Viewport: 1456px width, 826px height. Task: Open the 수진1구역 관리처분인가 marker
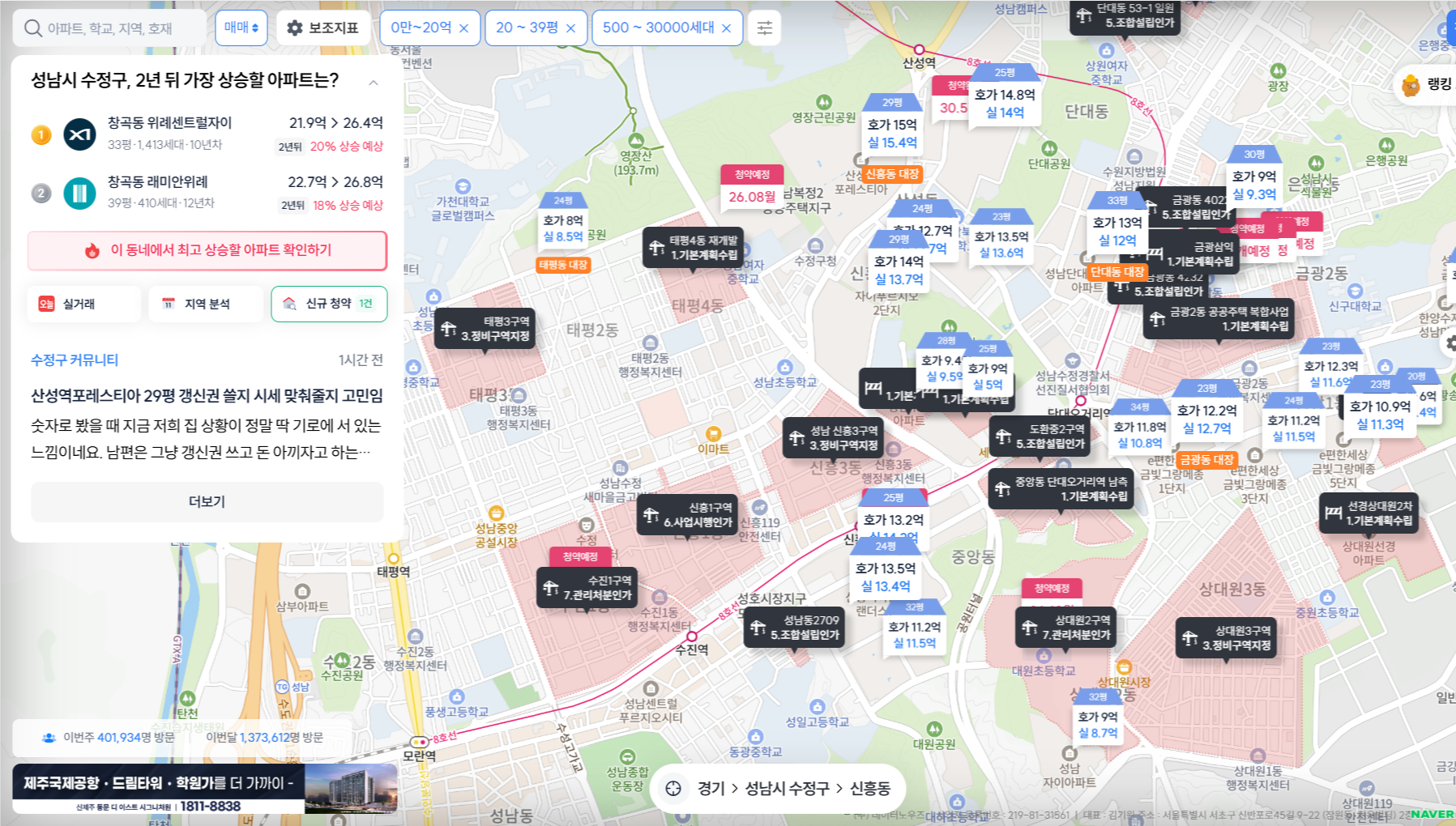(x=587, y=588)
